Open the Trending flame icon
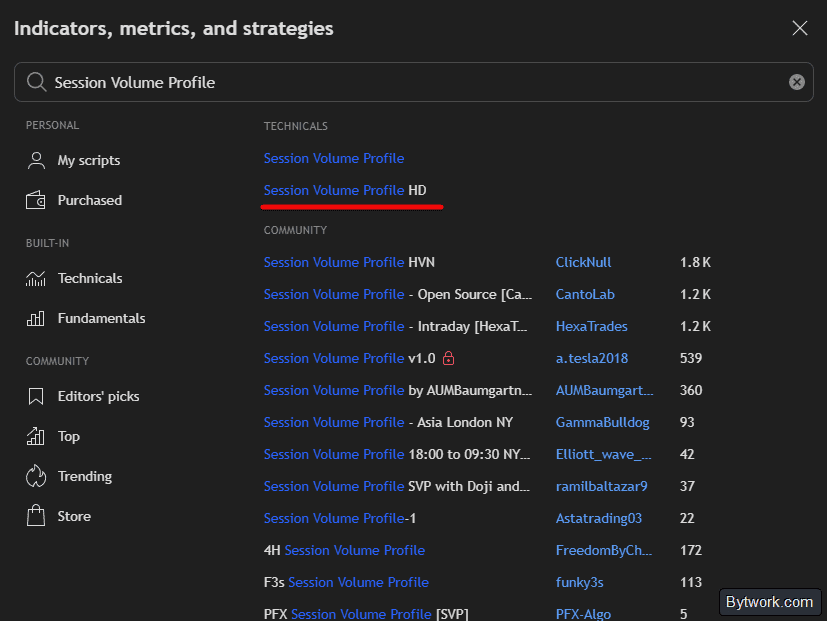Viewport: 827px width, 621px height. (36, 476)
